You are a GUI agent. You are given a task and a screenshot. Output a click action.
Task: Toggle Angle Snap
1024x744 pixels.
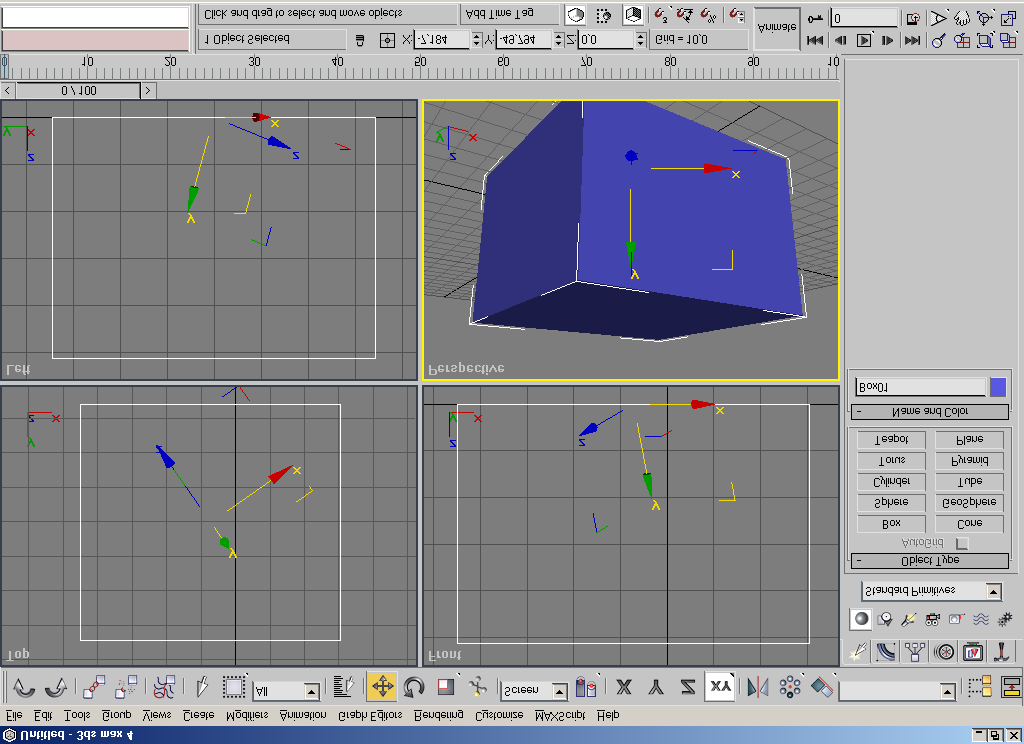tap(684, 14)
